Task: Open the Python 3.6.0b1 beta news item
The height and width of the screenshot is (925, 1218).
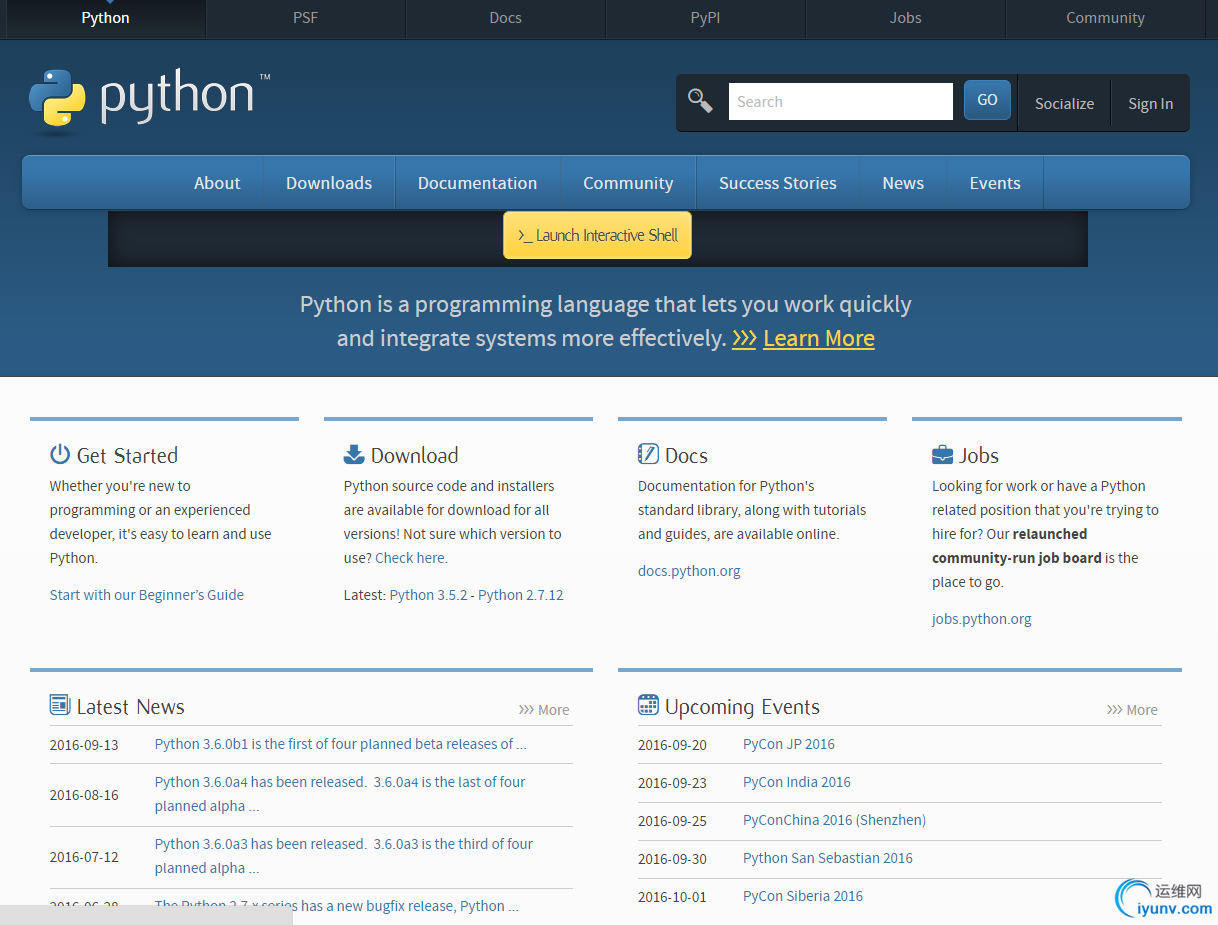Action: 340,744
